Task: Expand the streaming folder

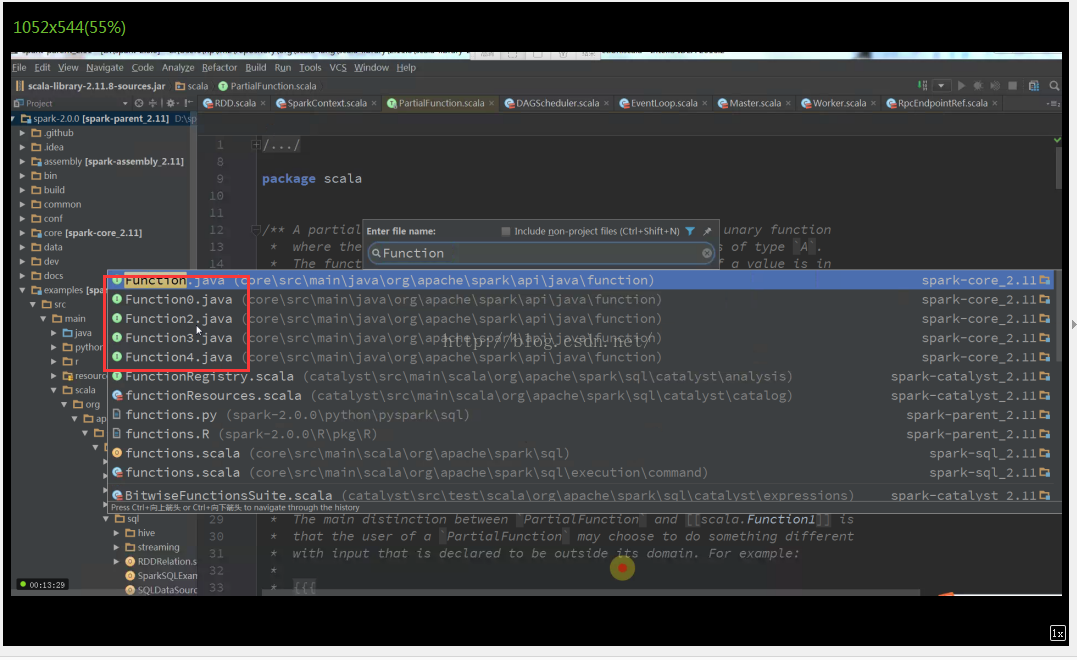Action: [x=117, y=547]
